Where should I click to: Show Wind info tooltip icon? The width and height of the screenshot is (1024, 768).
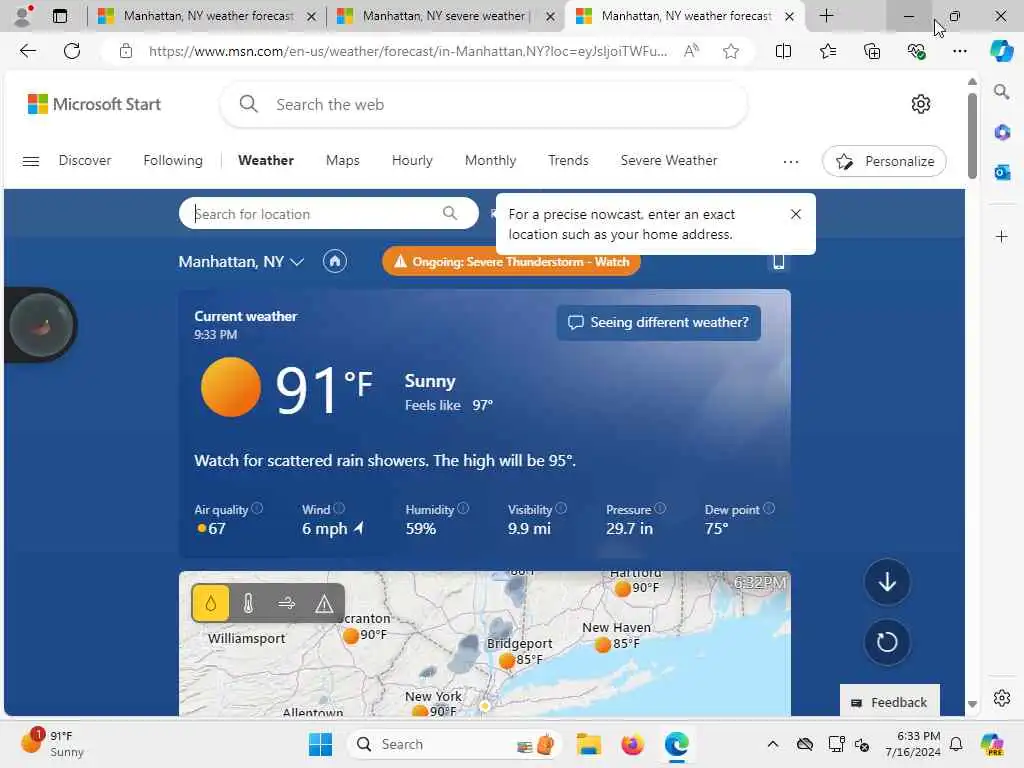(339, 508)
